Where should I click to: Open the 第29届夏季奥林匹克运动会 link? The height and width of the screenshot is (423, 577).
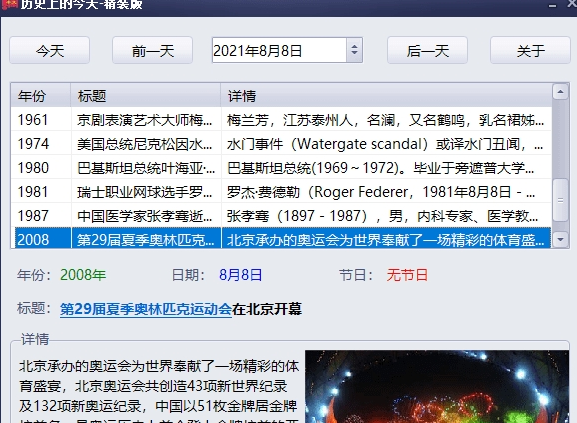[x=146, y=309]
